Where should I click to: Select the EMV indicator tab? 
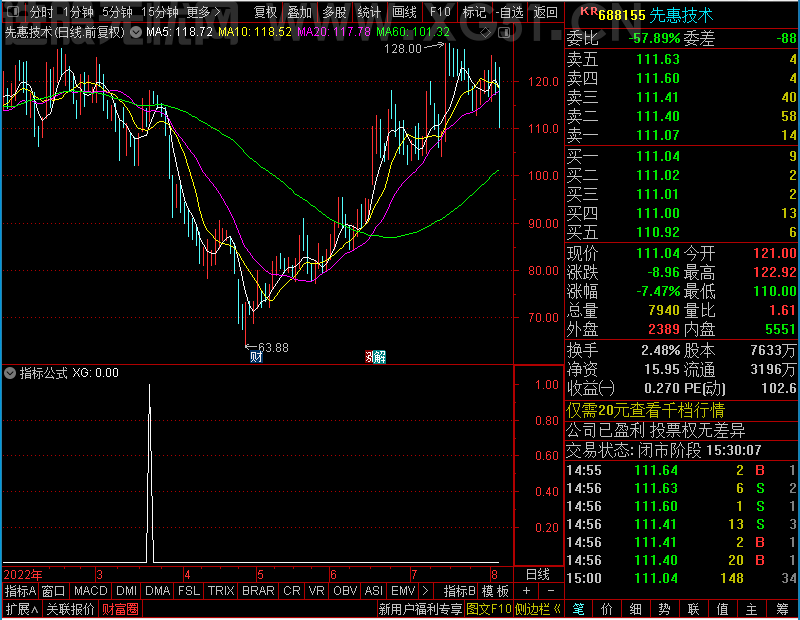coord(403,591)
